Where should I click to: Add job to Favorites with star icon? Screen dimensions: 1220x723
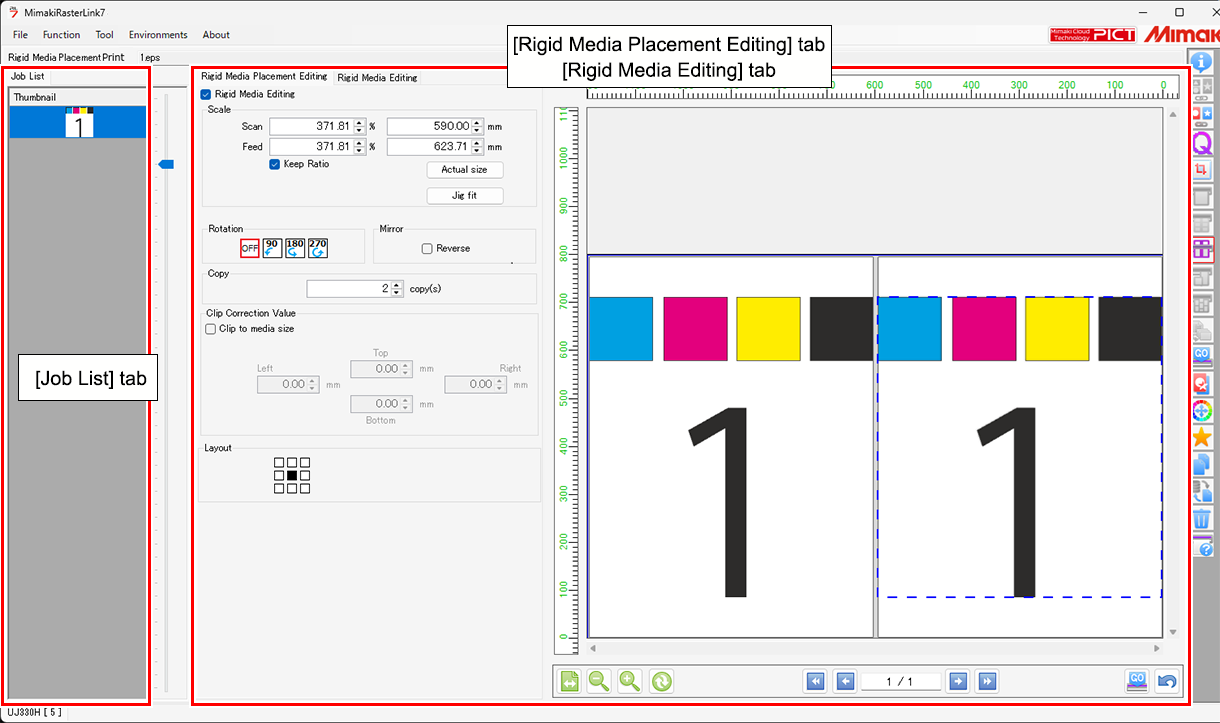click(x=1202, y=437)
